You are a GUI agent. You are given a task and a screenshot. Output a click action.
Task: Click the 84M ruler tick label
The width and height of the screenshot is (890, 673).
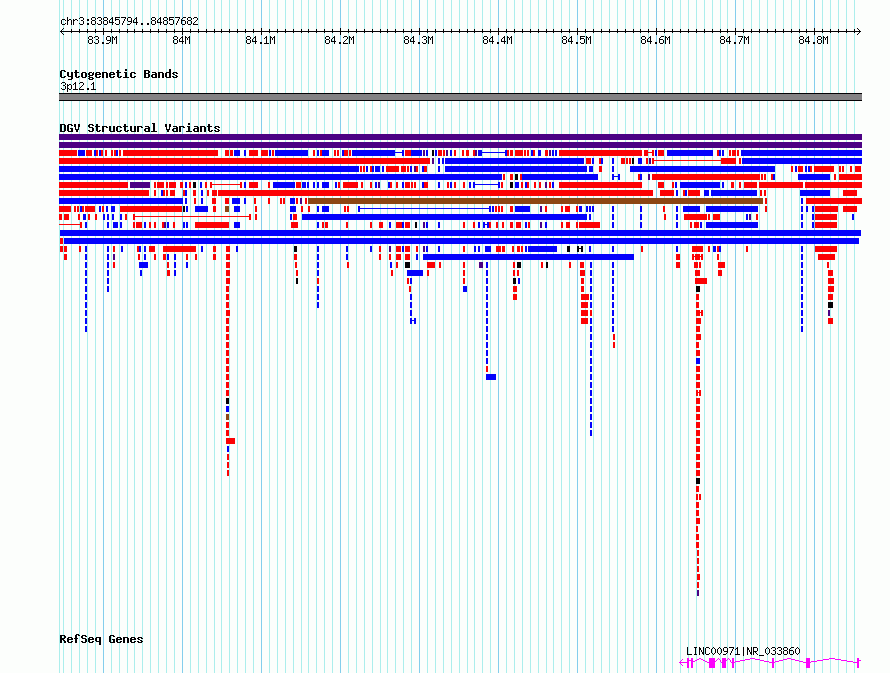tap(182, 40)
